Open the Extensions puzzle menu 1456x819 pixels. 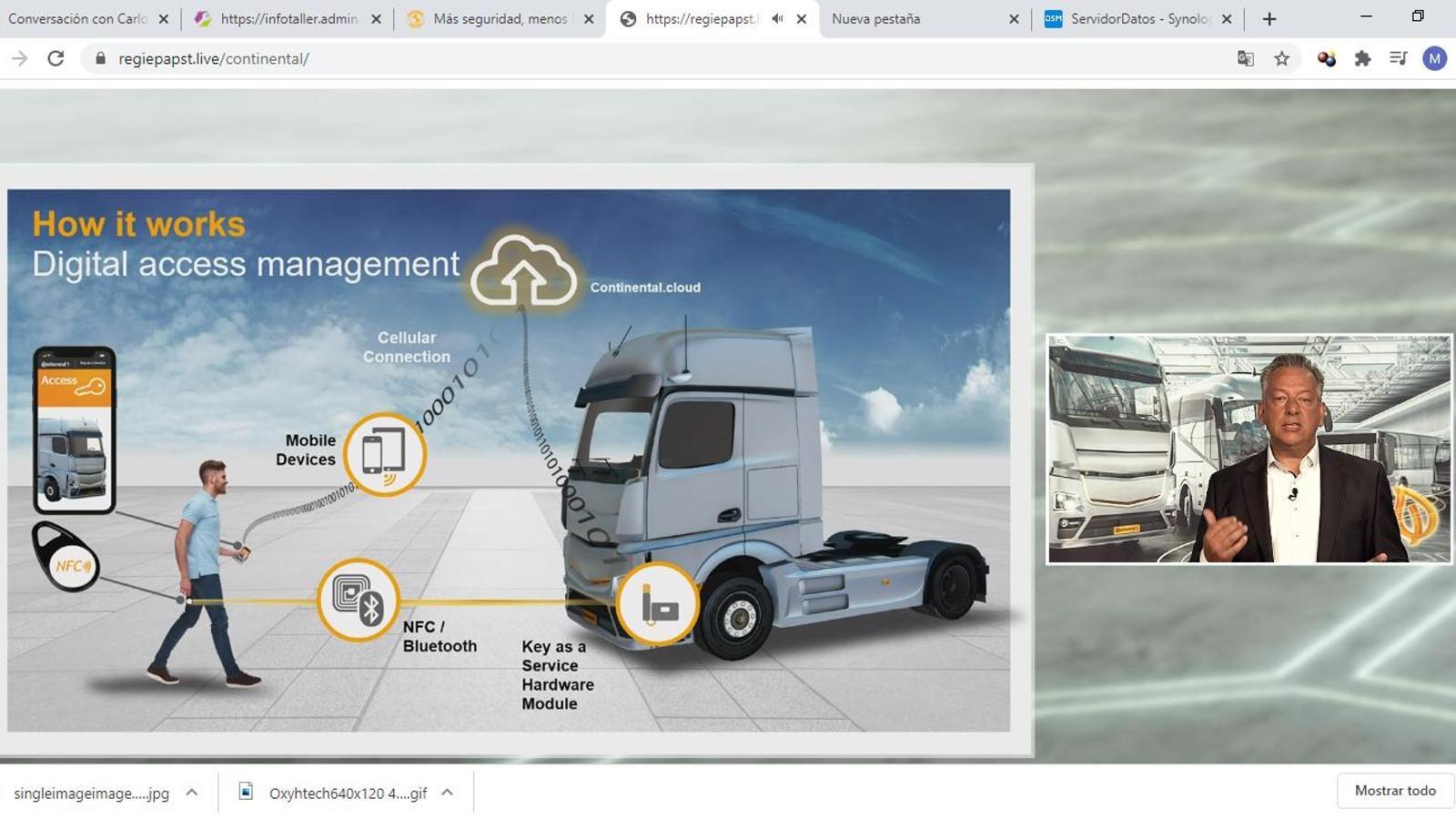pyautogui.click(x=1362, y=59)
